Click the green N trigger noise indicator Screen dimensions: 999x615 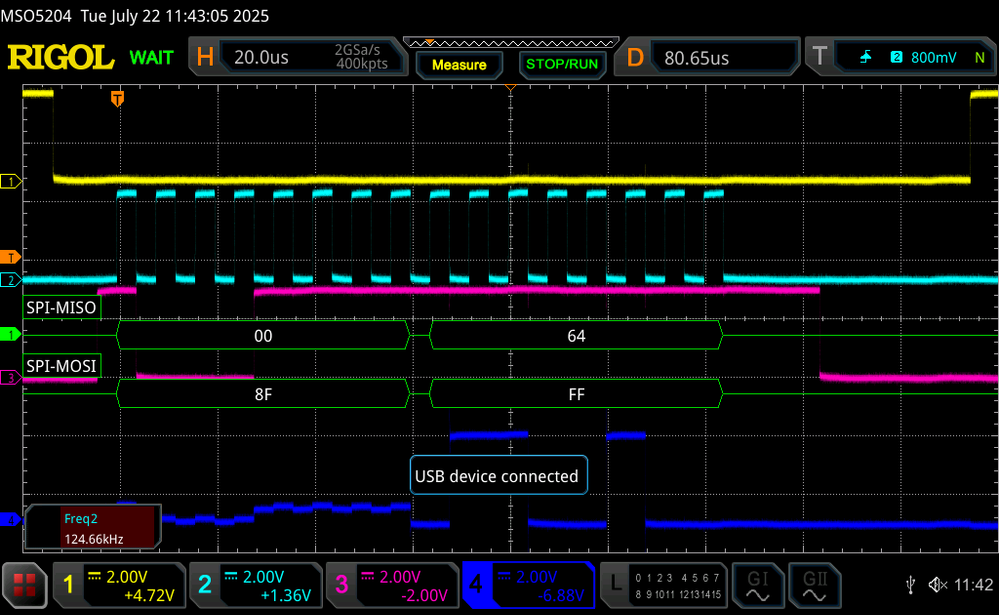[979, 58]
